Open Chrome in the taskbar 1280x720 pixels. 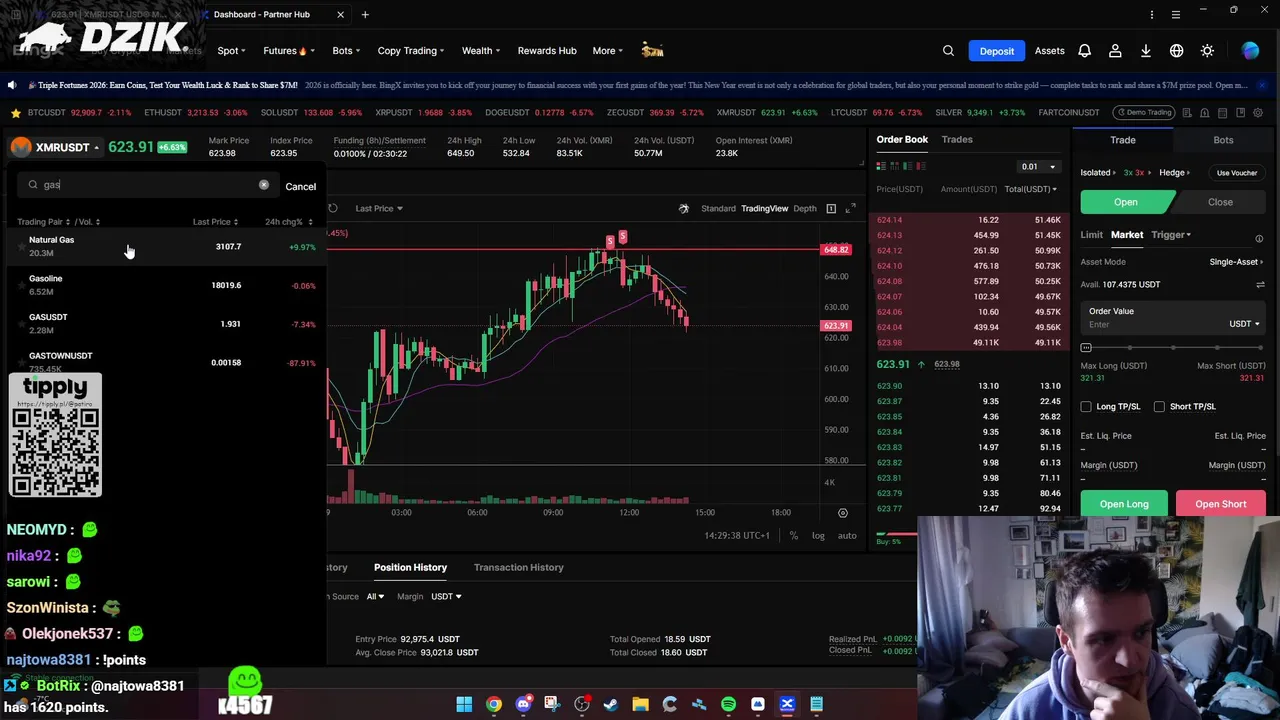point(494,705)
